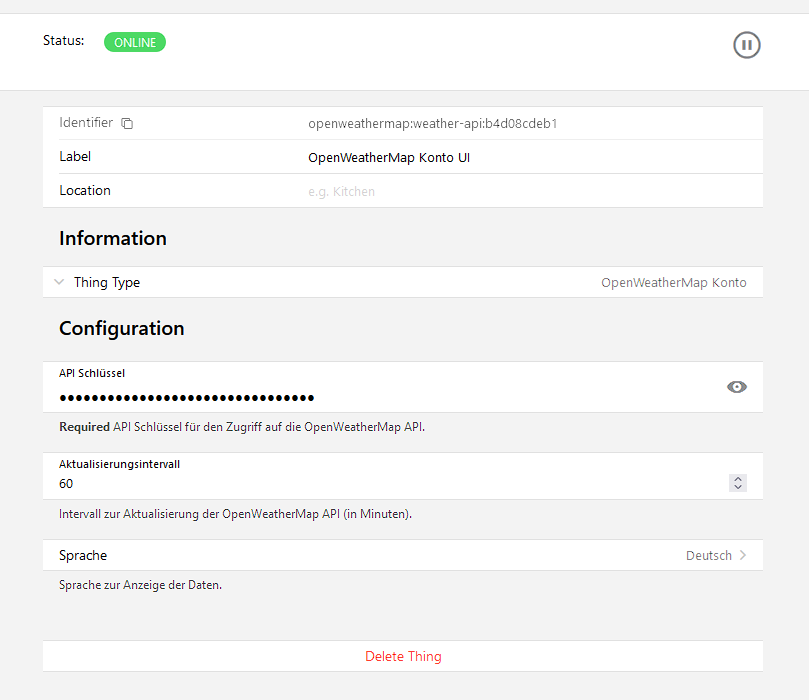
Task: Increase Aktualisierungsintervall with the up arrow
Action: point(738,479)
